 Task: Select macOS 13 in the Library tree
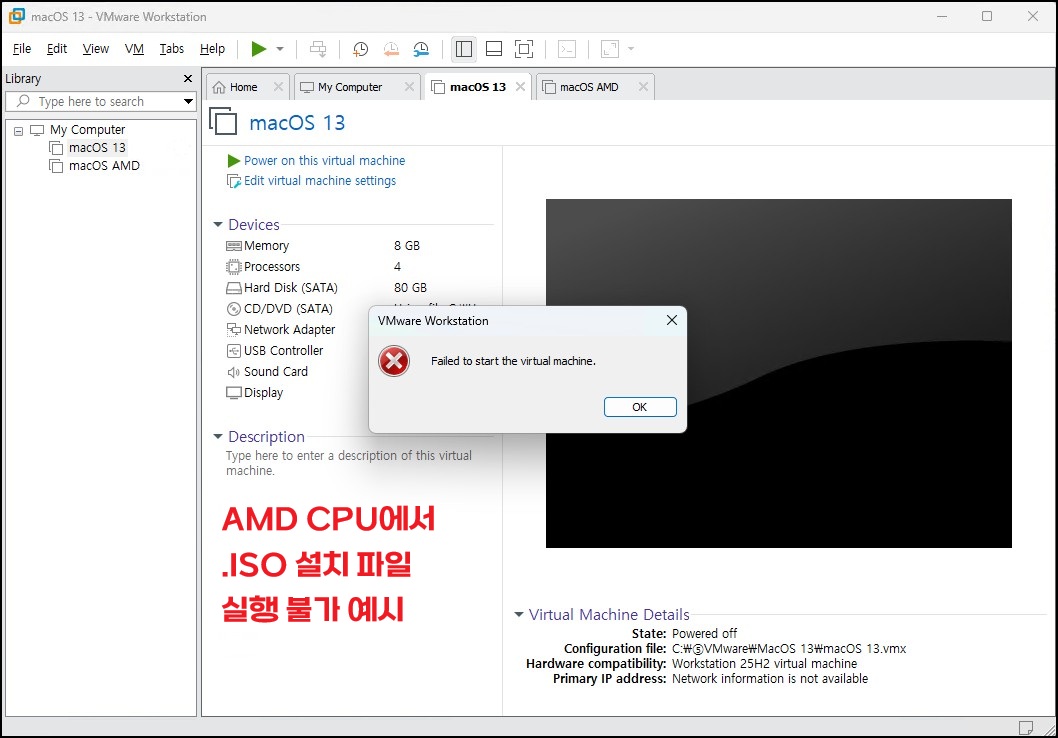coord(97,148)
